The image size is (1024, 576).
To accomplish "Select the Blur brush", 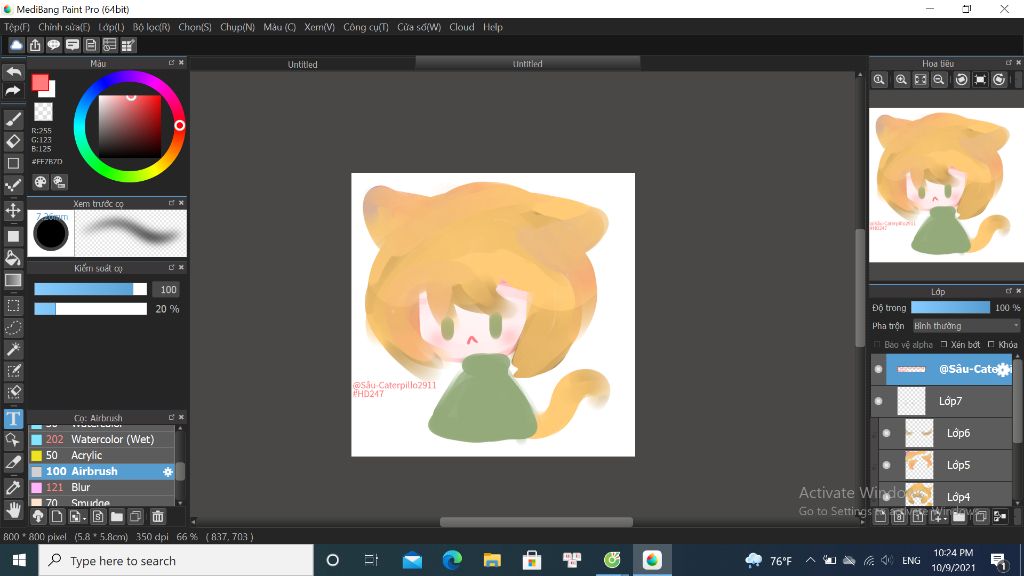I will [x=102, y=487].
